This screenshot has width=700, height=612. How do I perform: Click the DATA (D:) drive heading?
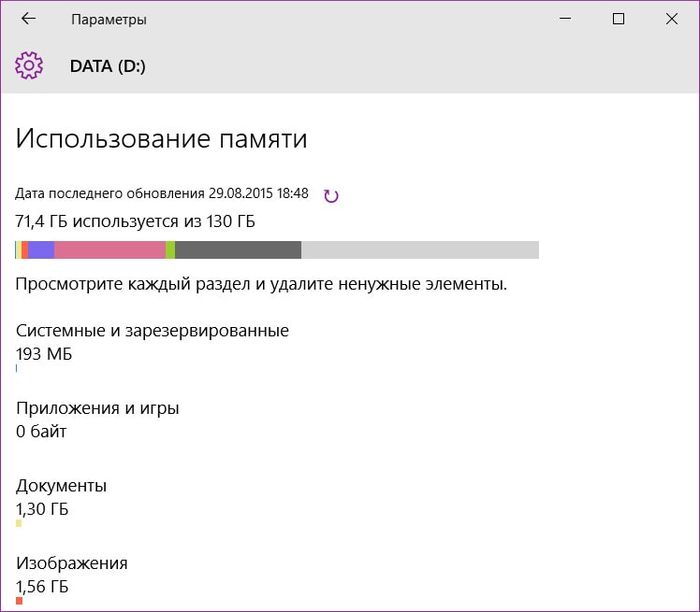(x=108, y=67)
